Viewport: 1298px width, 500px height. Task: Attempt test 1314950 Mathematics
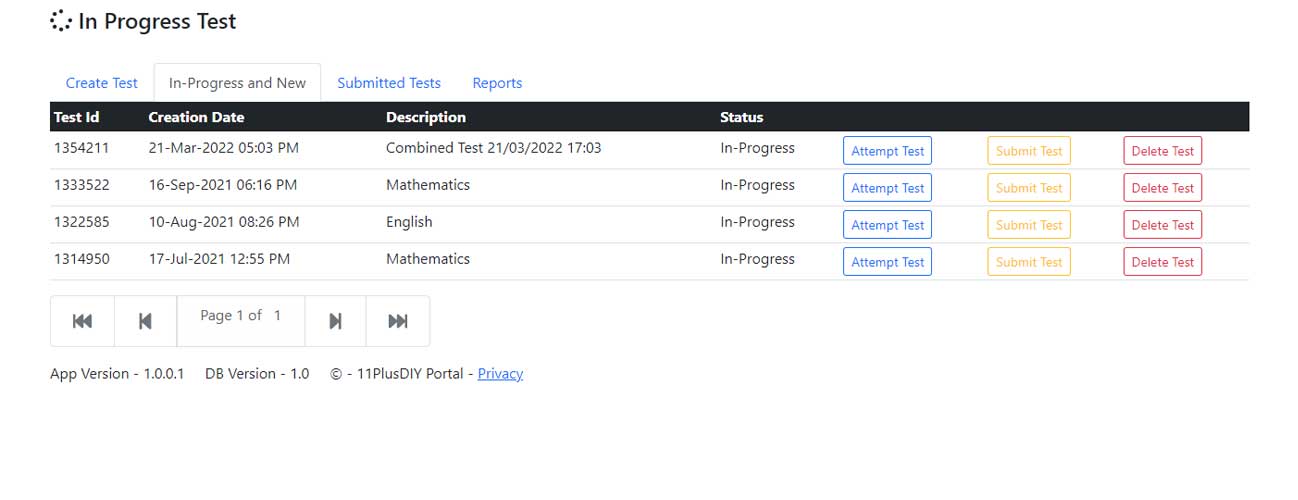click(887, 262)
